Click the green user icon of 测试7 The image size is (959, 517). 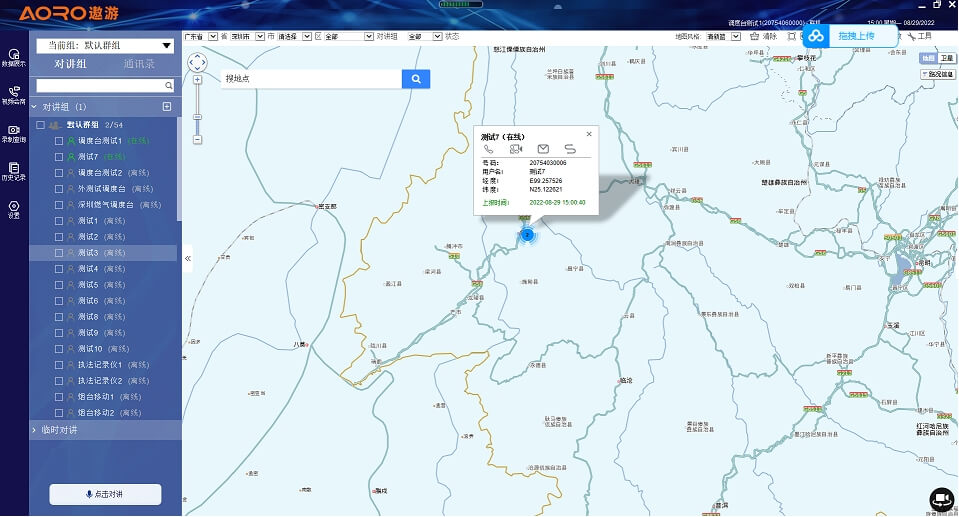coord(71,157)
